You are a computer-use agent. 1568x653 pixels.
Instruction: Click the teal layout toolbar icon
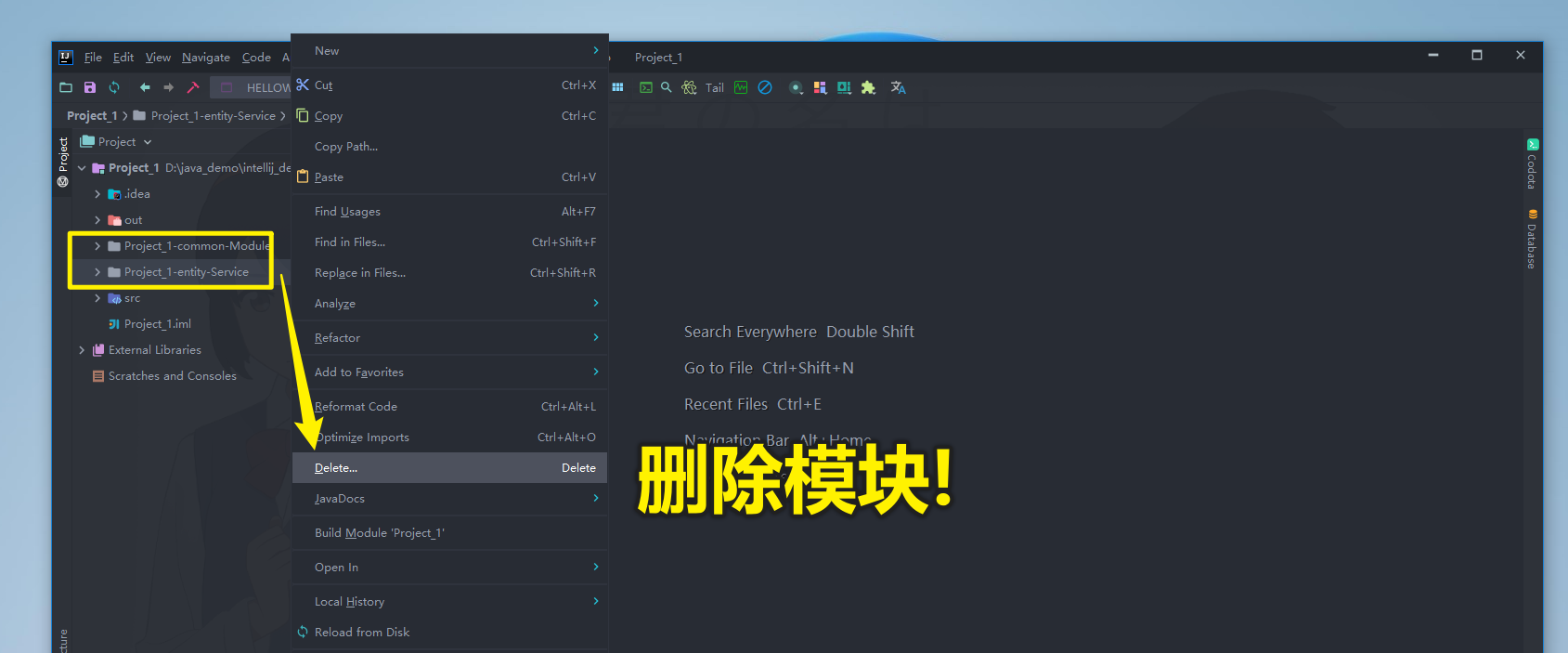coord(844,87)
